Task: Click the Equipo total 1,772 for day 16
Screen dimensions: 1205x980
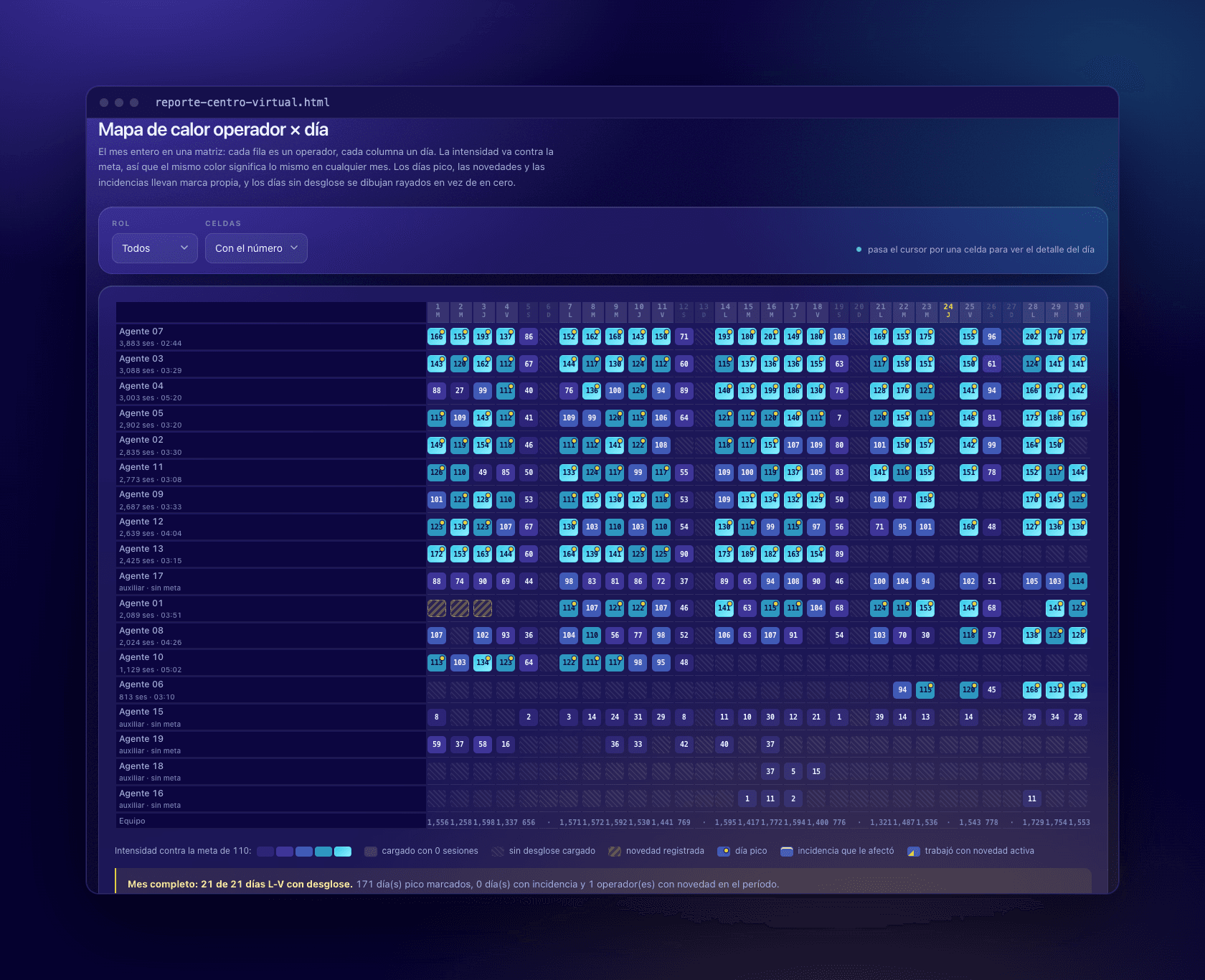Action: coord(772,822)
